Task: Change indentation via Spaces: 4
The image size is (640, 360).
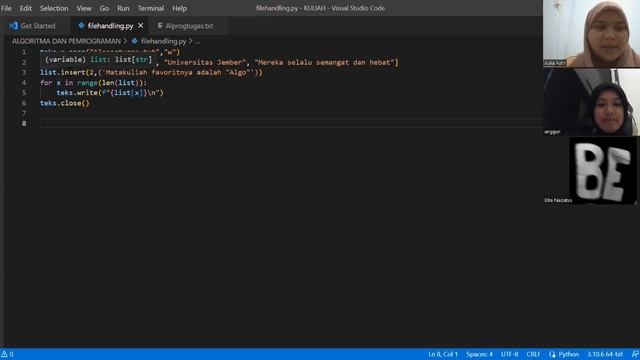Action: 479,354
